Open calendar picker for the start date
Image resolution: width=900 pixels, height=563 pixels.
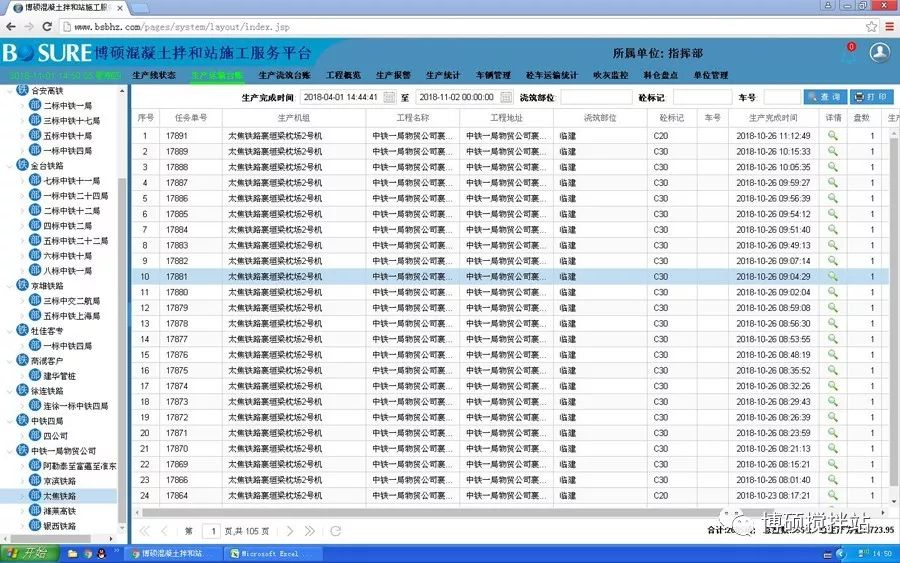[389, 97]
